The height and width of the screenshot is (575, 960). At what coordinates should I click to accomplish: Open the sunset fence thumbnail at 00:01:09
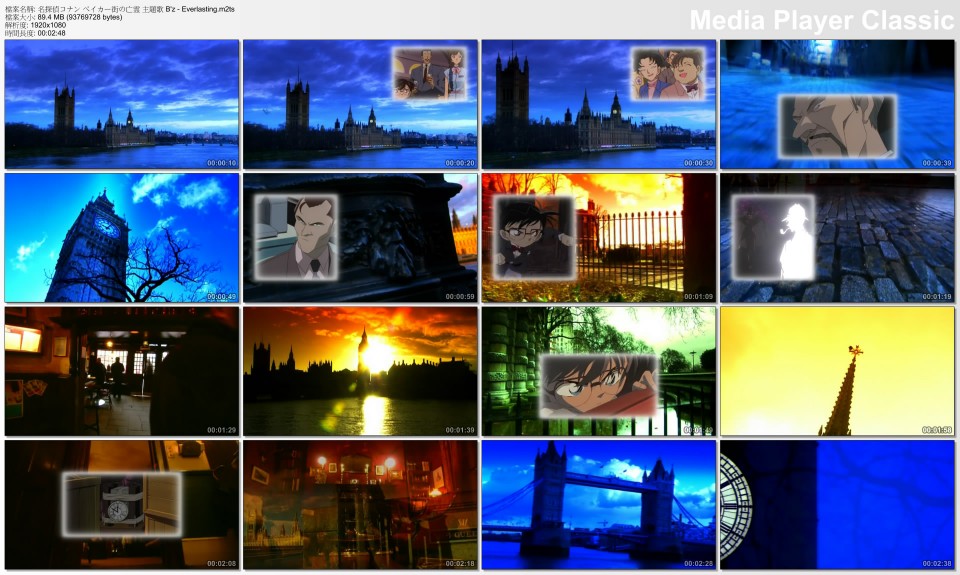[599, 238]
